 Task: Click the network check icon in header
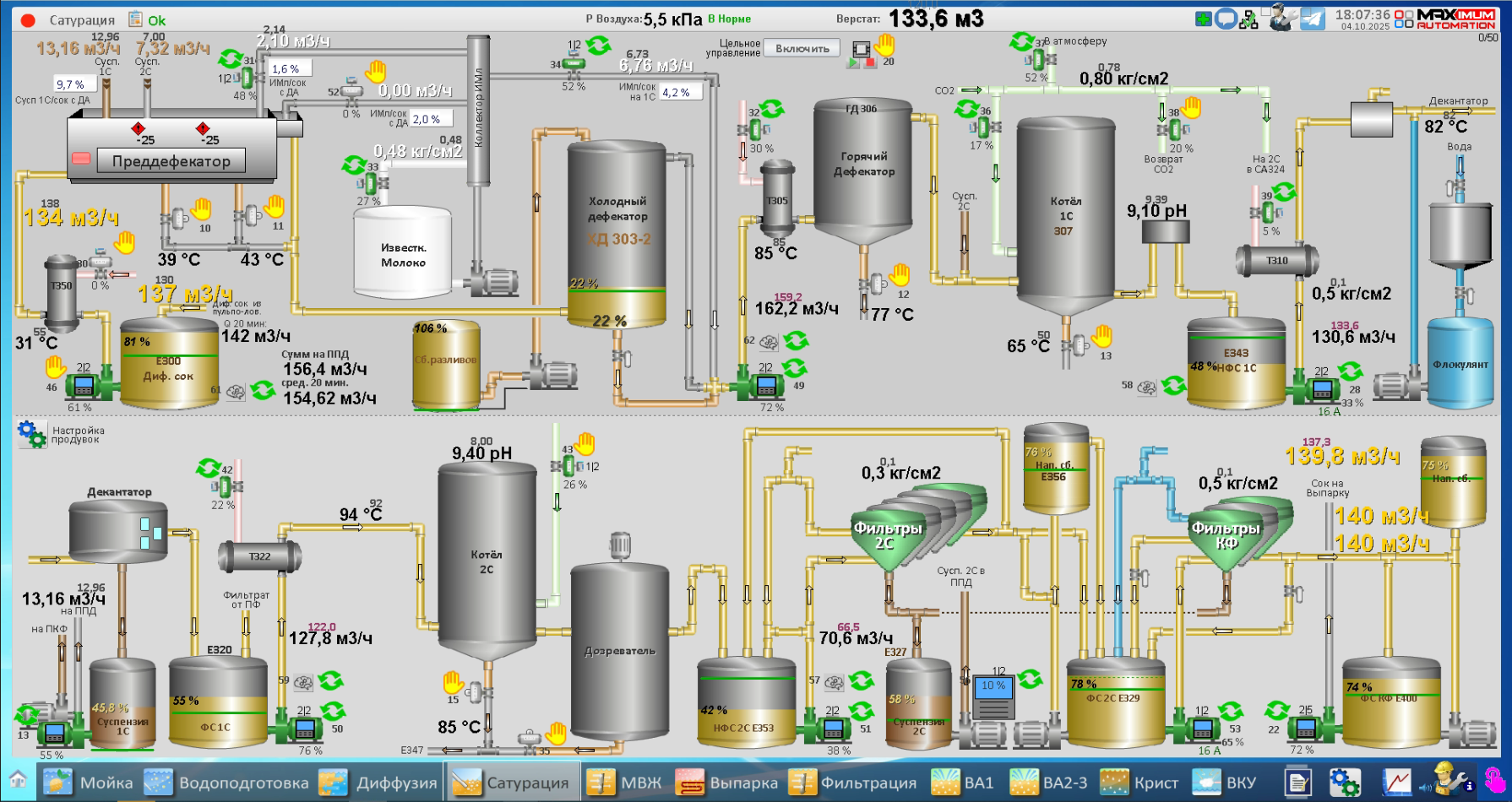pos(1248,19)
